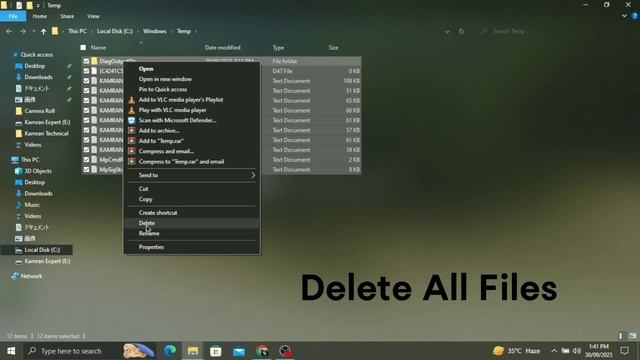
Task: Select Add to archive option
Action: click(159, 131)
